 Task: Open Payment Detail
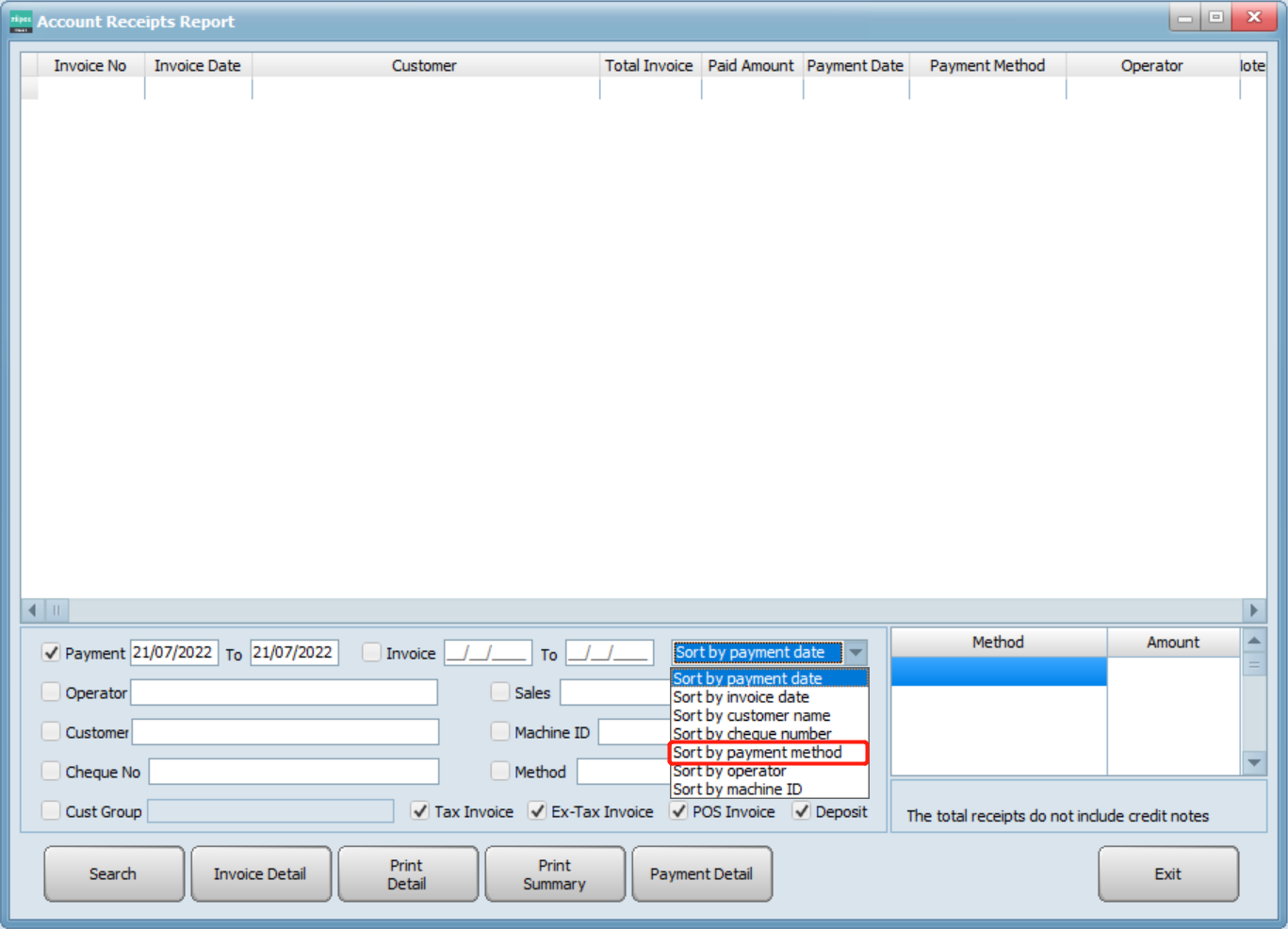tap(702, 873)
